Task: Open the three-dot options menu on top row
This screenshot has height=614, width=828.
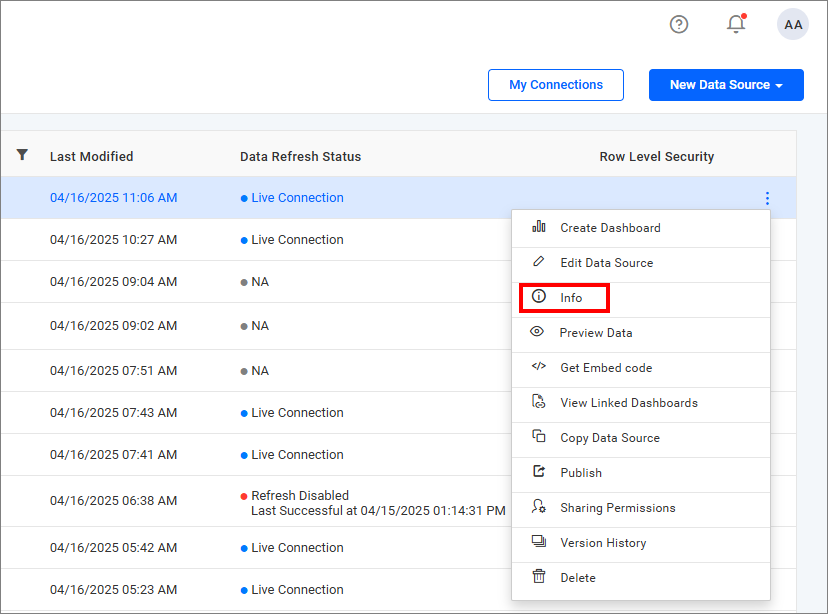Action: [767, 198]
